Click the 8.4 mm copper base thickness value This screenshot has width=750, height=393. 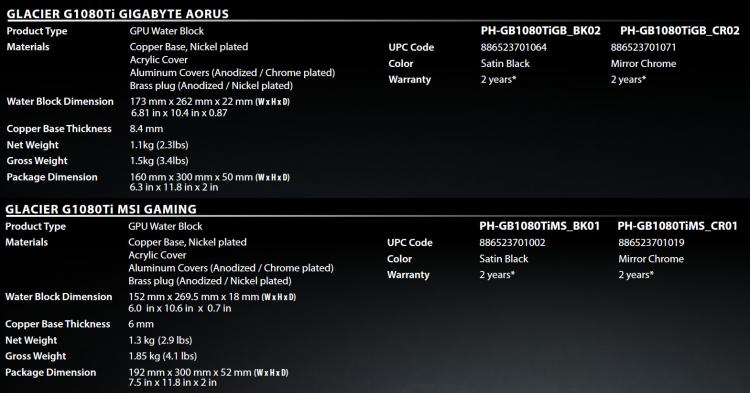[146, 129]
